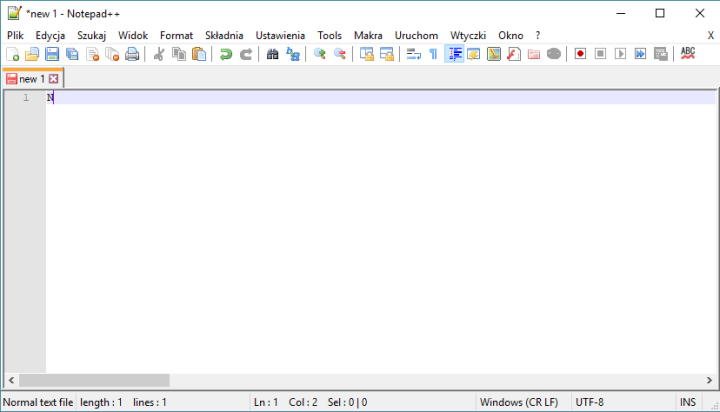
Task: Open Replace dialog toolbar icon
Action: [x=292, y=54]
